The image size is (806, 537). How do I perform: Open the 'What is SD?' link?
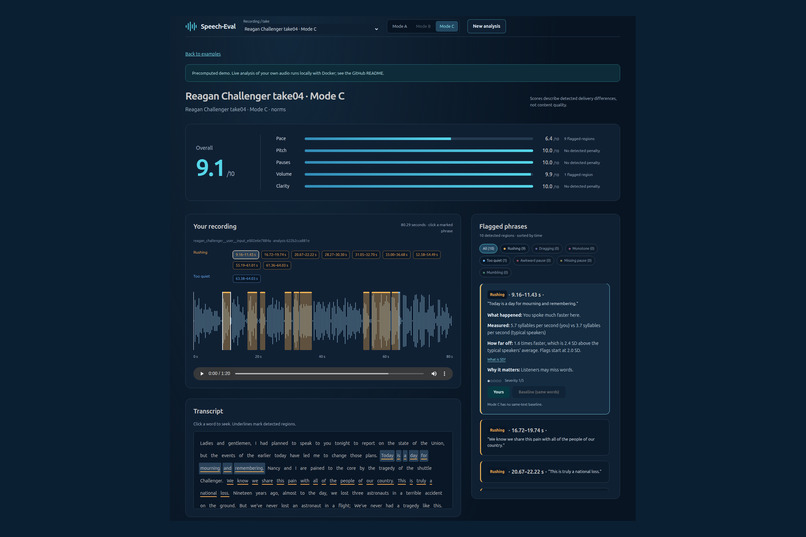[496, 360]
